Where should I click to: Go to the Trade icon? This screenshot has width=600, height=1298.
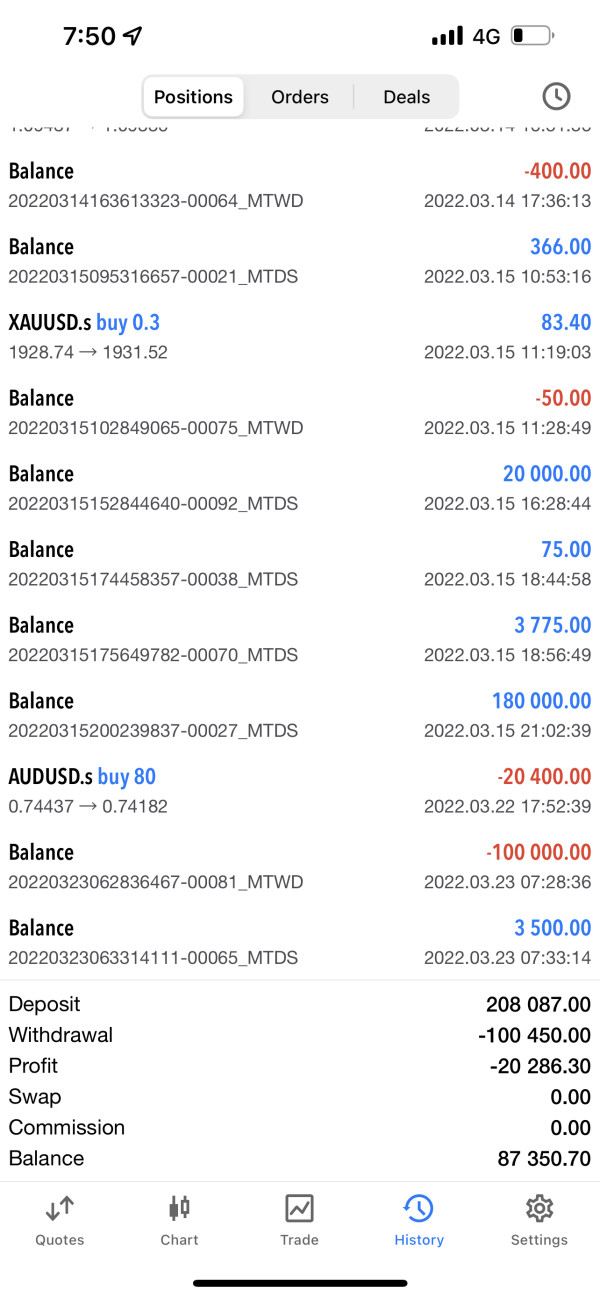299,1209
